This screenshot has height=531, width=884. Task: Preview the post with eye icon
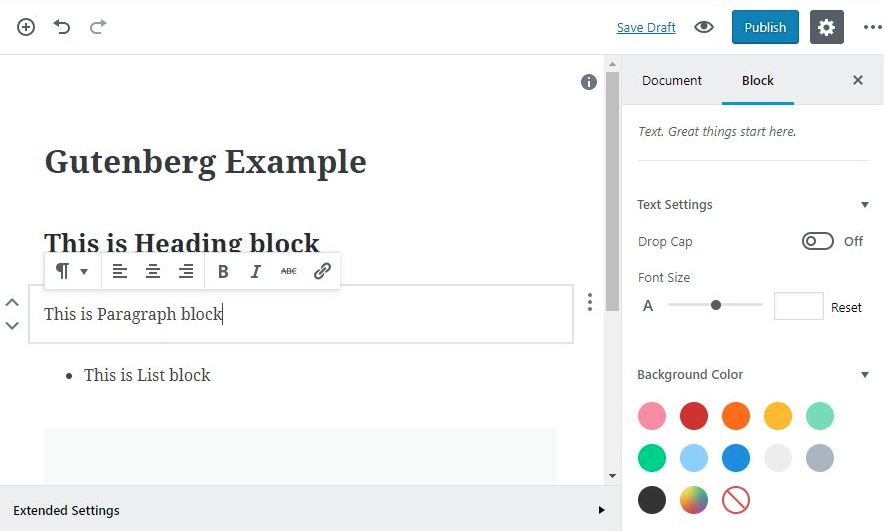pos(704,27)
